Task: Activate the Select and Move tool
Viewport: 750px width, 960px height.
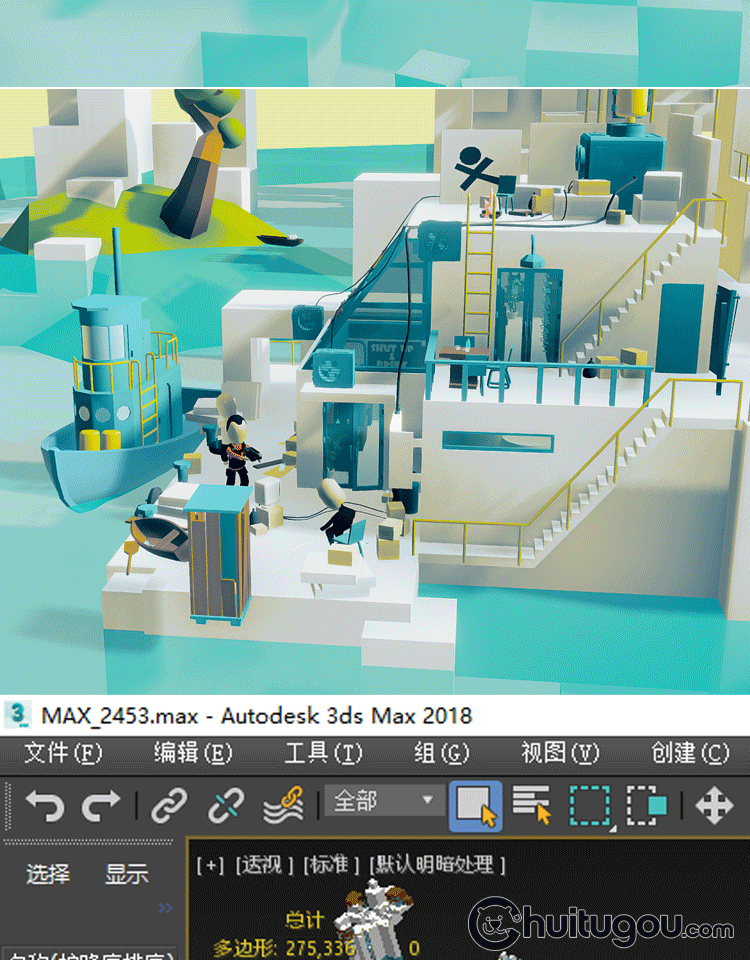Action: pyautogui.click(x=714, y=806)
